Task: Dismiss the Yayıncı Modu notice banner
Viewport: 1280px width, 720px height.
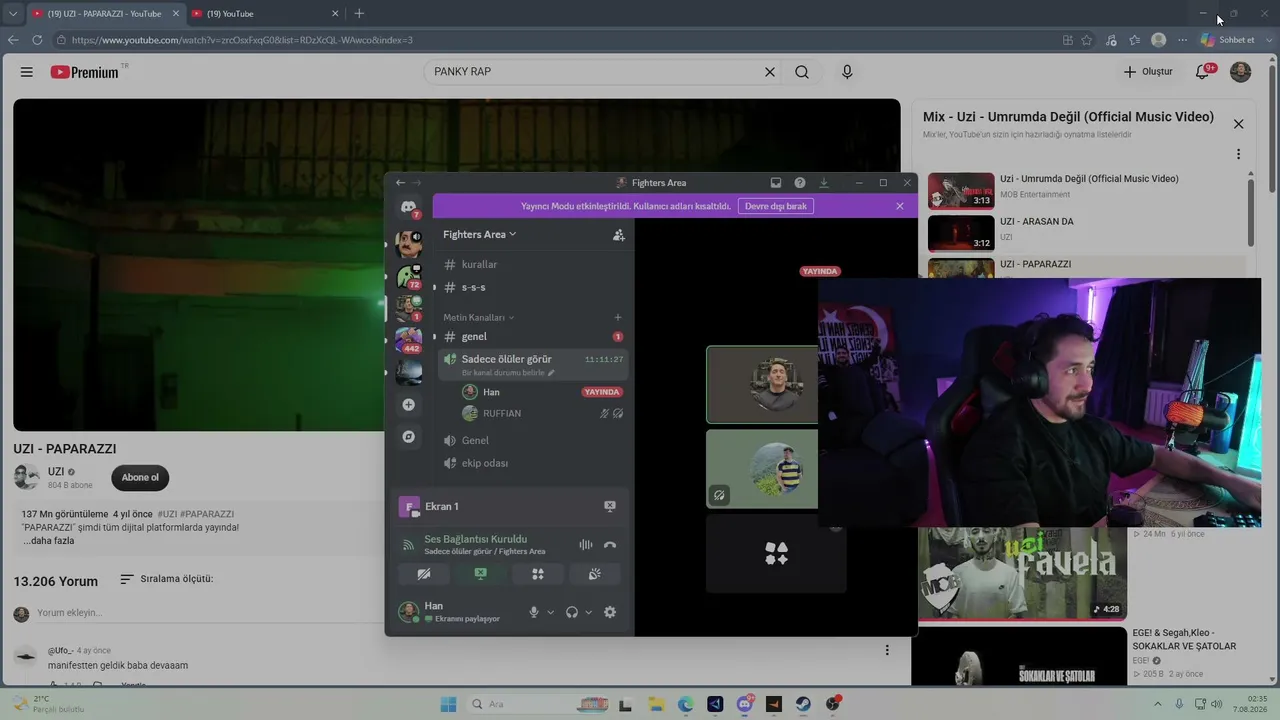Action: coord(900,206)
